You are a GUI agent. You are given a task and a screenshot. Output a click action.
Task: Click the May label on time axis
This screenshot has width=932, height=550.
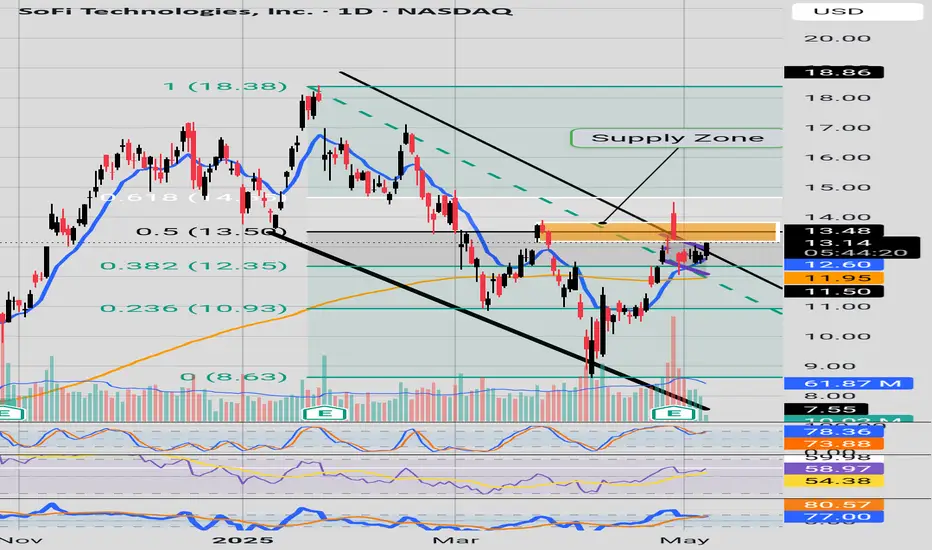click(x=685, y=540)
